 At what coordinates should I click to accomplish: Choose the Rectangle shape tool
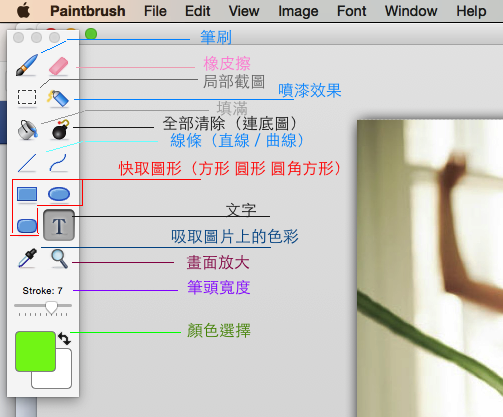pyautogui.click(x=27, y=194)
